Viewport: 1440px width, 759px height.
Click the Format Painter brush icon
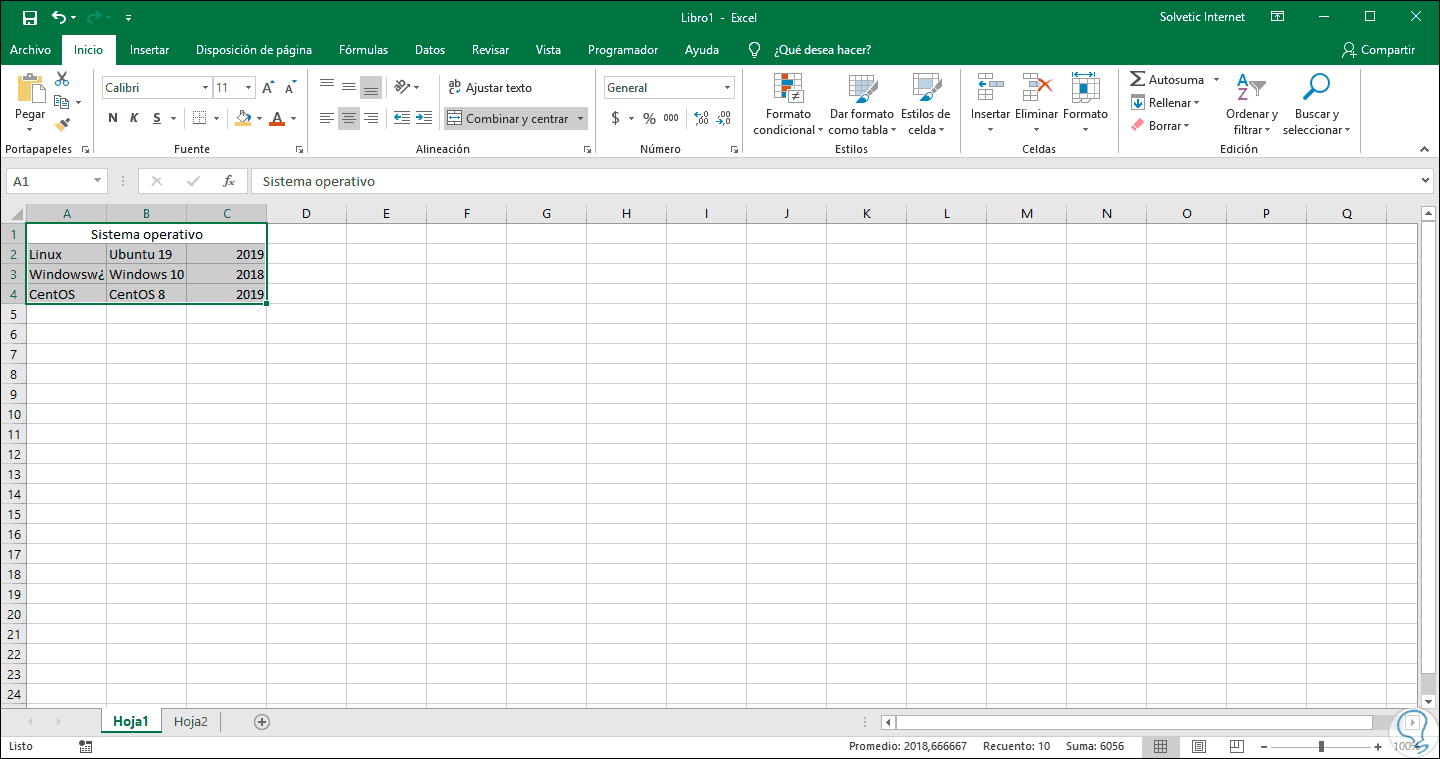(63, 125)
